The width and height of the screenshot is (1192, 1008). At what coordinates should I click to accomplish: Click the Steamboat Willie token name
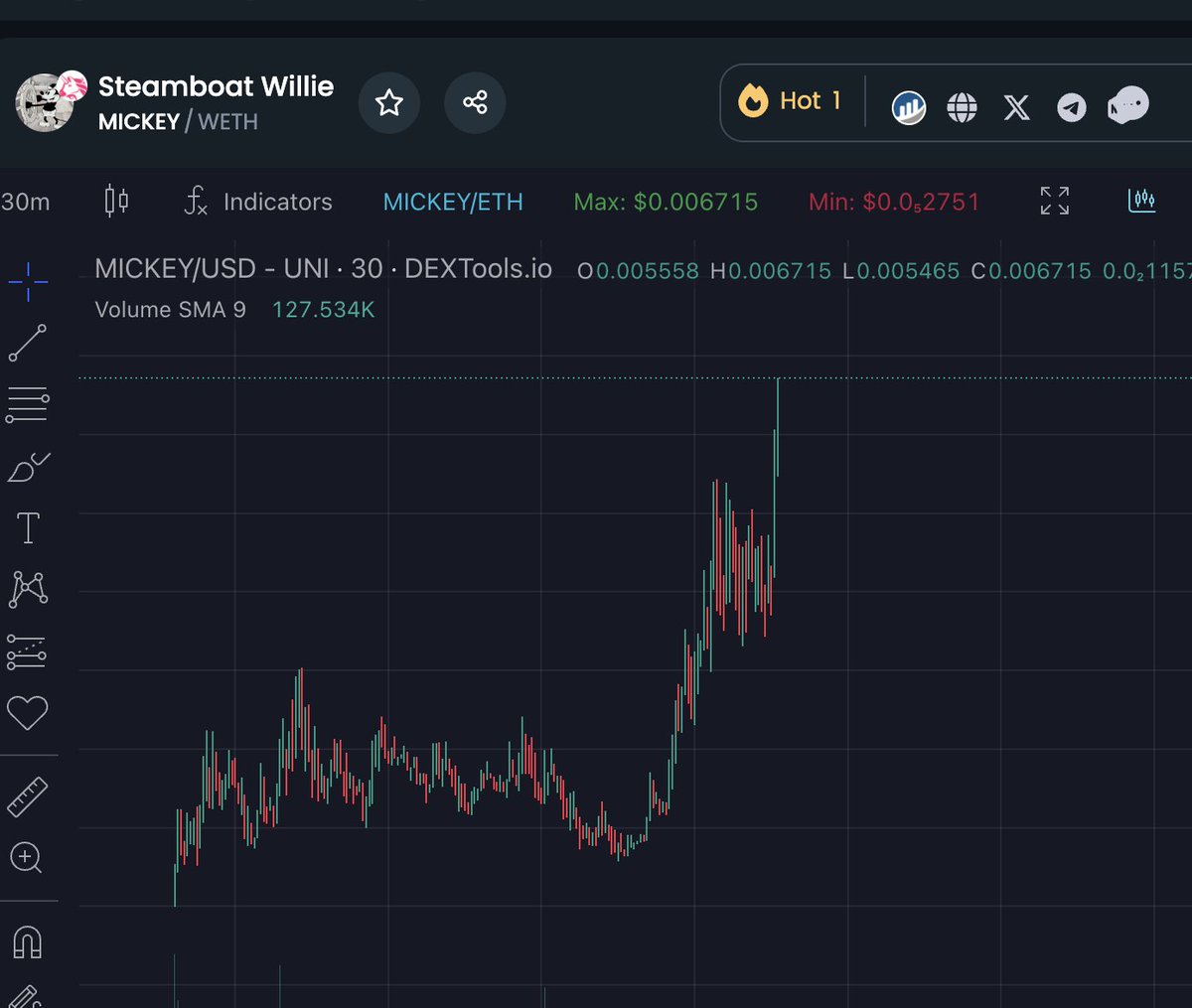pos(216,86)
